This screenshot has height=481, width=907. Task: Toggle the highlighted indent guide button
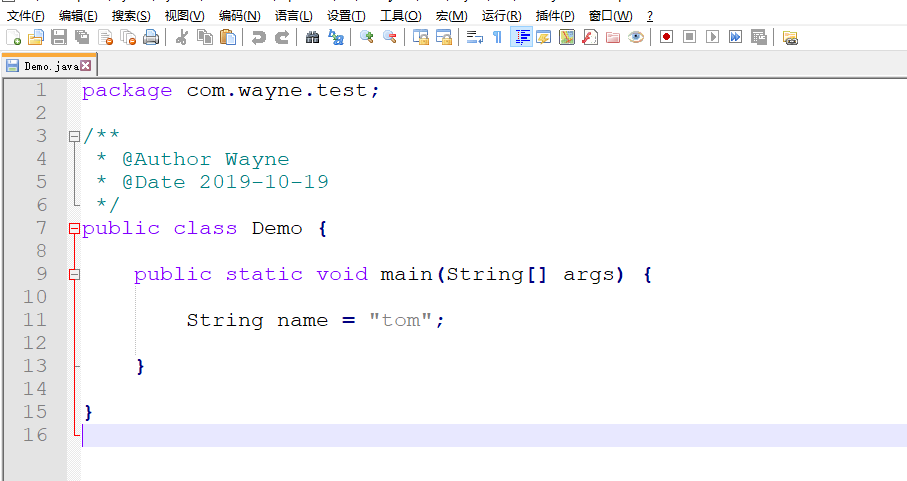pos(521,38)
